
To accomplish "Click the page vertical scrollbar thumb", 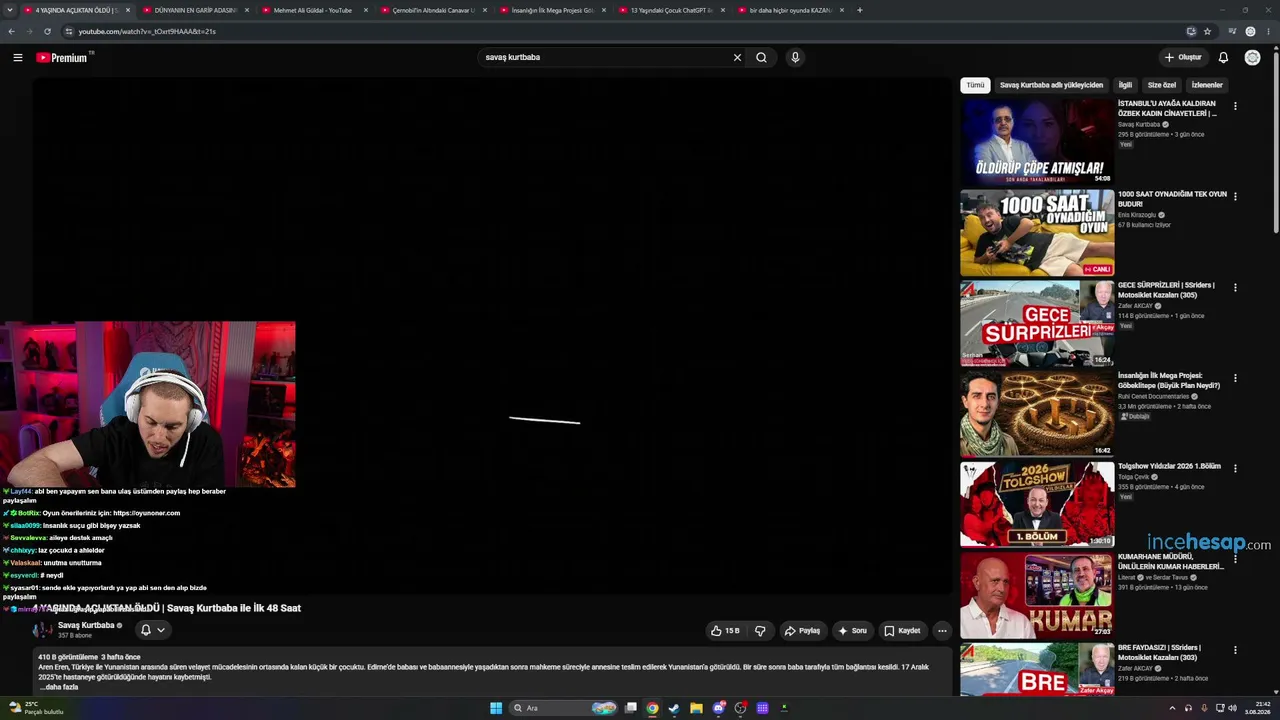I will [1274, 142].
